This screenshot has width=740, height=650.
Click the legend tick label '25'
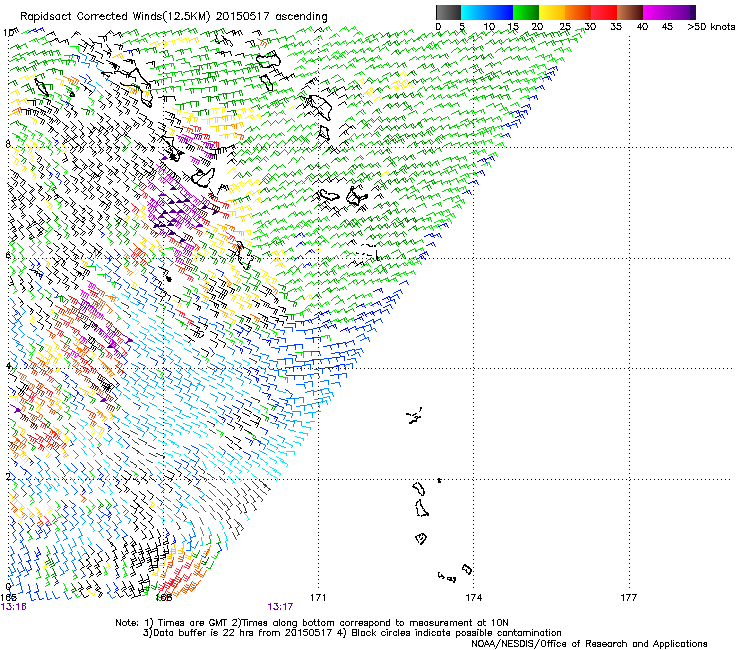click(x=565, y=27)
